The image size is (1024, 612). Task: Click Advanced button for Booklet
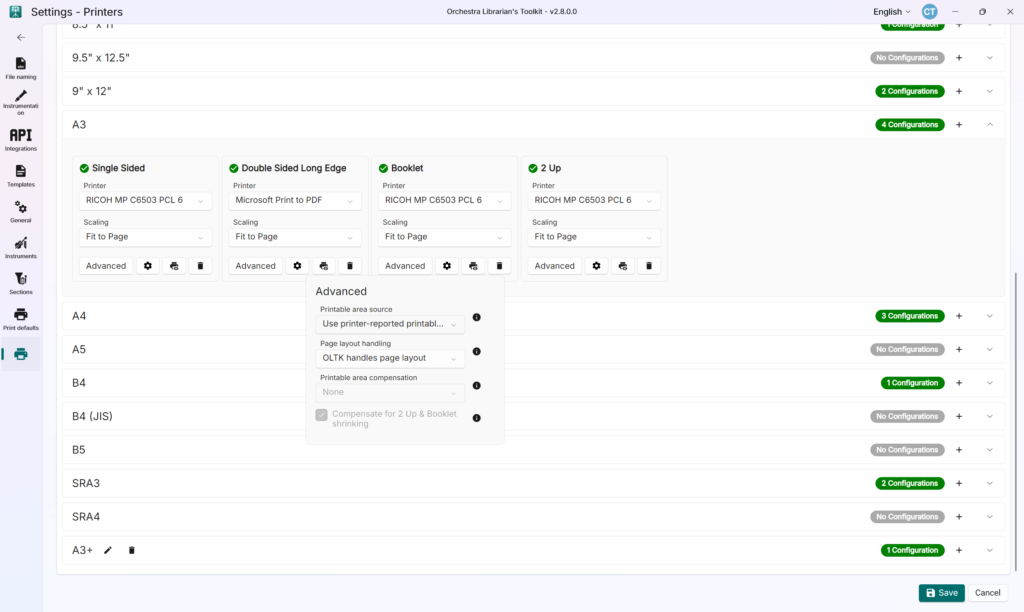[x=405, y=266]
